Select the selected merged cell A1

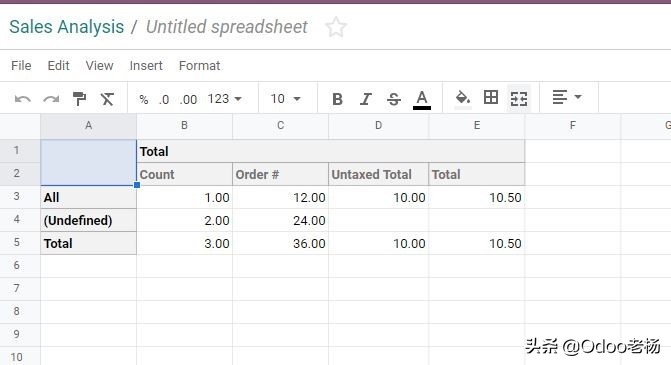89,163
